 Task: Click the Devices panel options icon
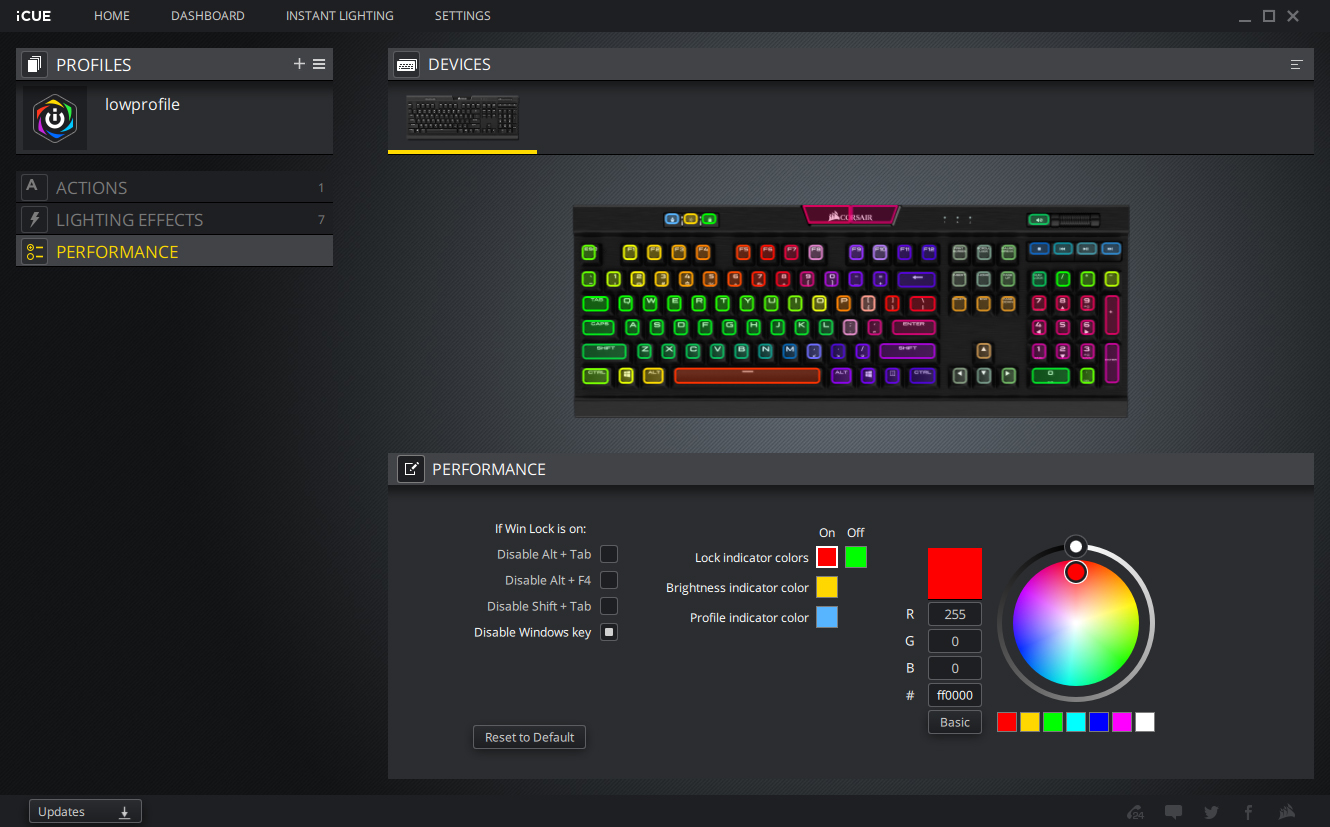click(x=1297, y=64)
